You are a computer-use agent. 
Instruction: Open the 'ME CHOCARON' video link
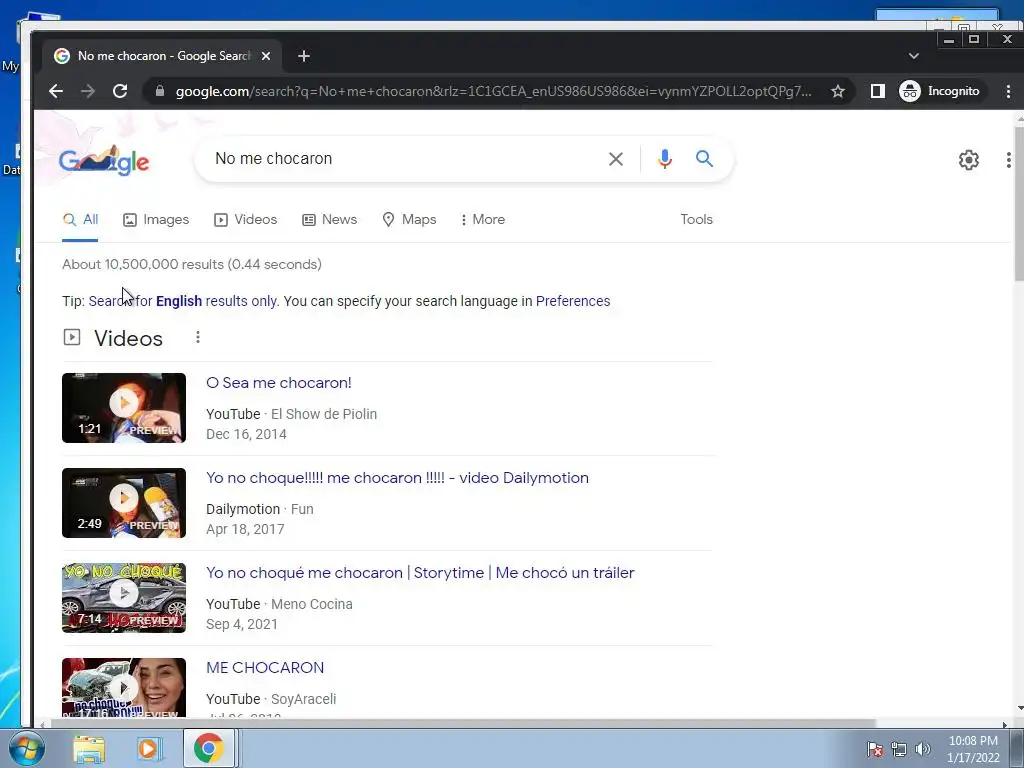click(265, 667)
